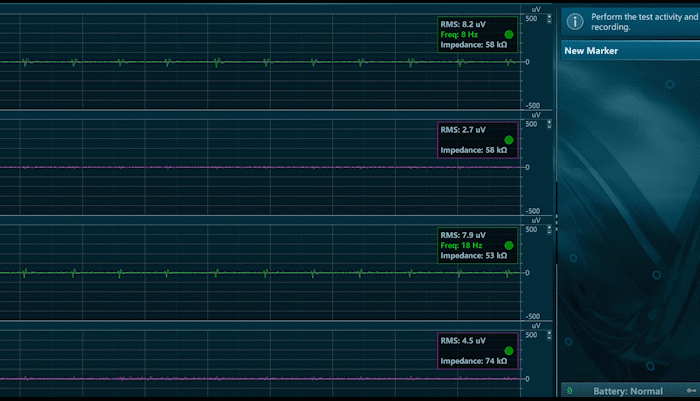Click green status dot in the 7.9 uV RMS box

coord(508,245)
